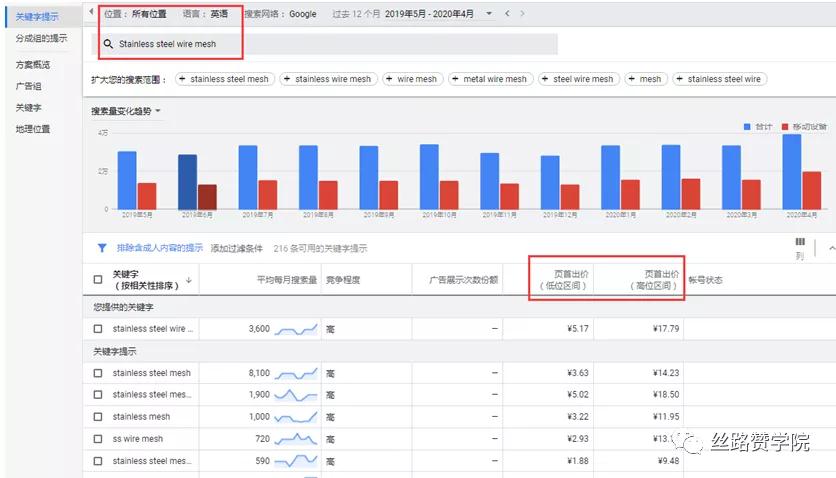Open the date range dropdown arrow
836x478 pixels.
(489, 13)
